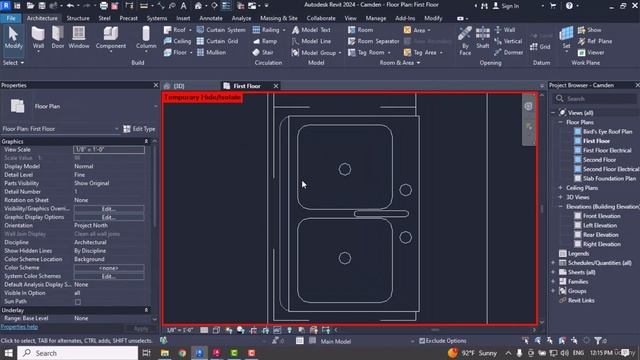Select the Mullion tool
This screenshot has width=640, height=360.
click(x=211, y=53)
